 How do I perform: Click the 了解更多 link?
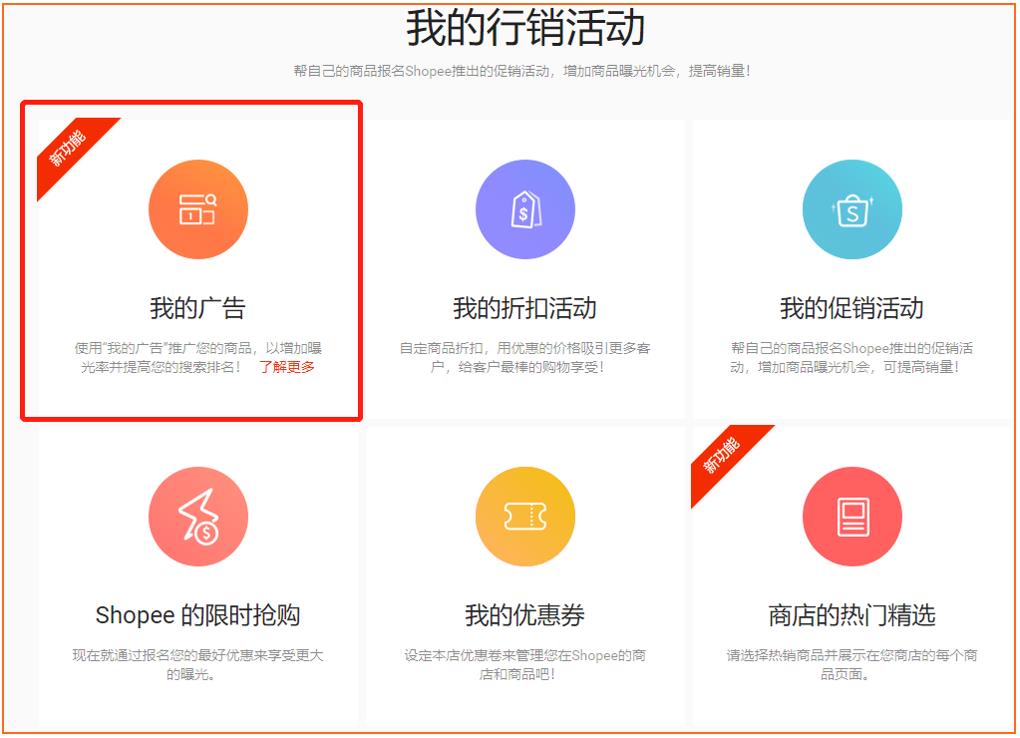coord(289,368)
